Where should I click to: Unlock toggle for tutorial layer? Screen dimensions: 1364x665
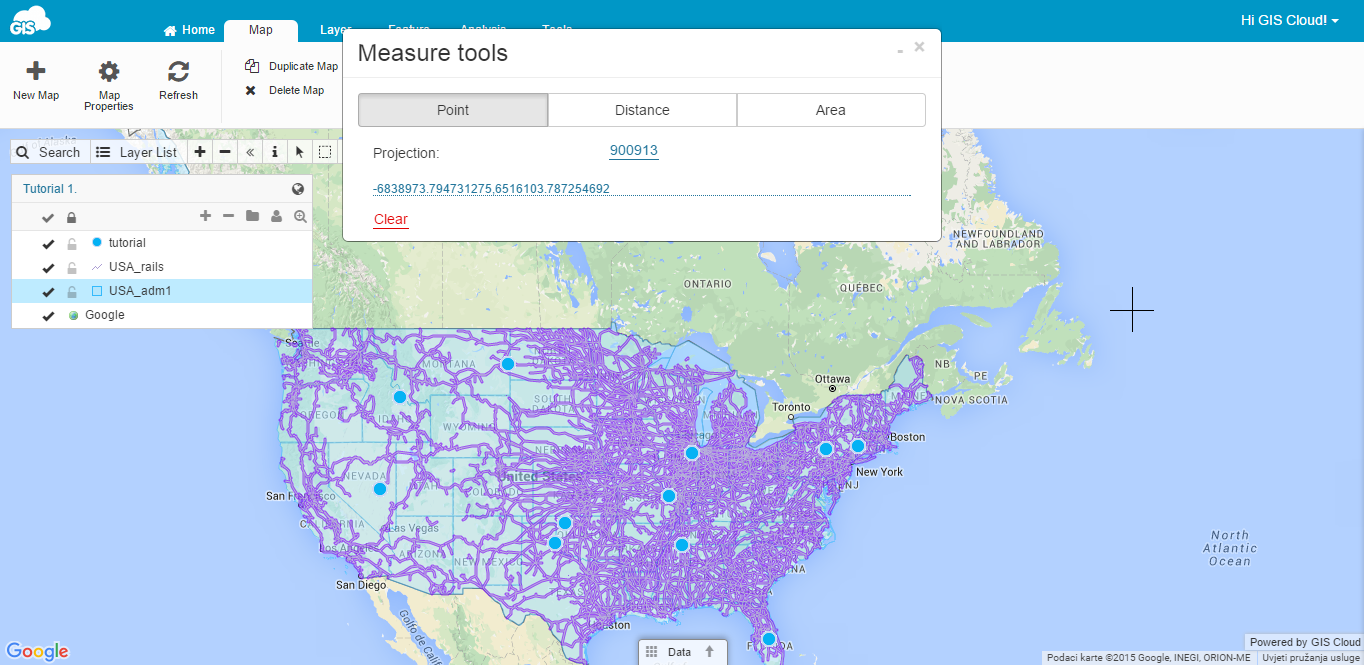pos(71,243)
